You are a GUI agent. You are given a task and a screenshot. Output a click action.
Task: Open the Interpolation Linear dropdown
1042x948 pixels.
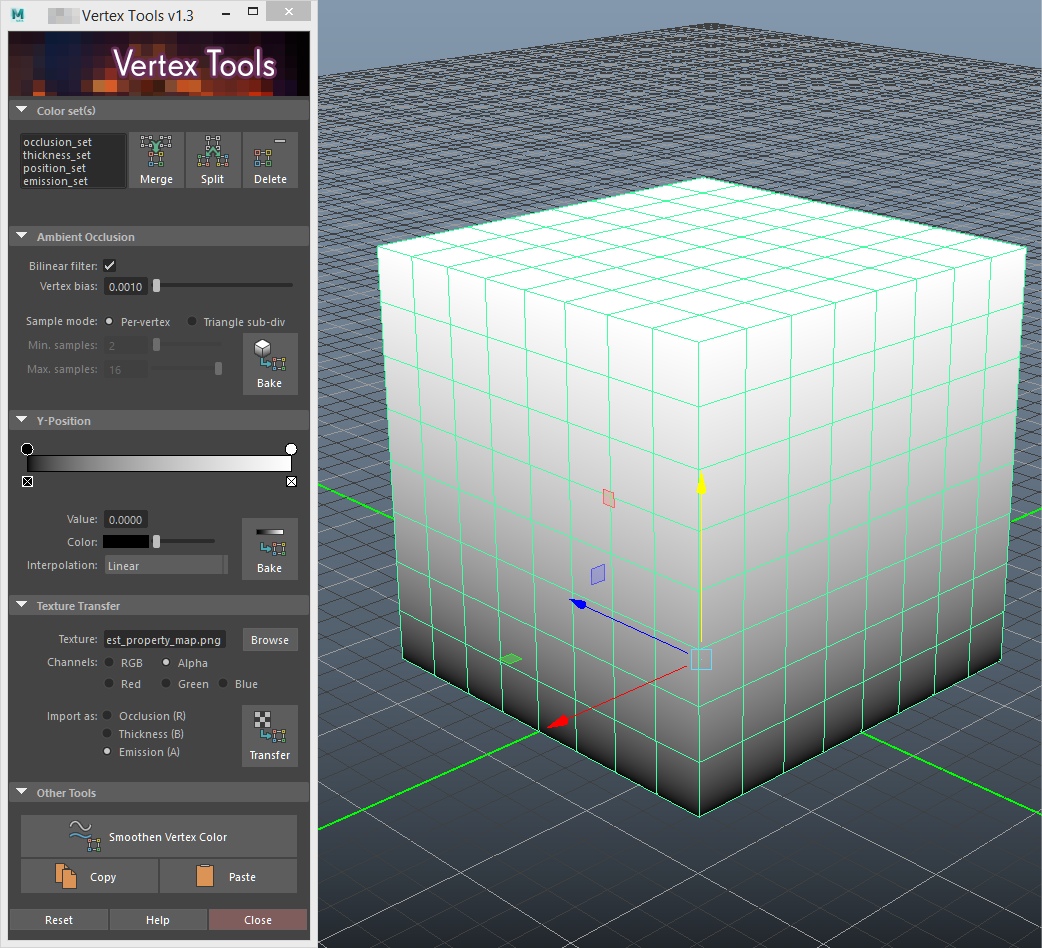pyautogui.click(x=166, y=566)
